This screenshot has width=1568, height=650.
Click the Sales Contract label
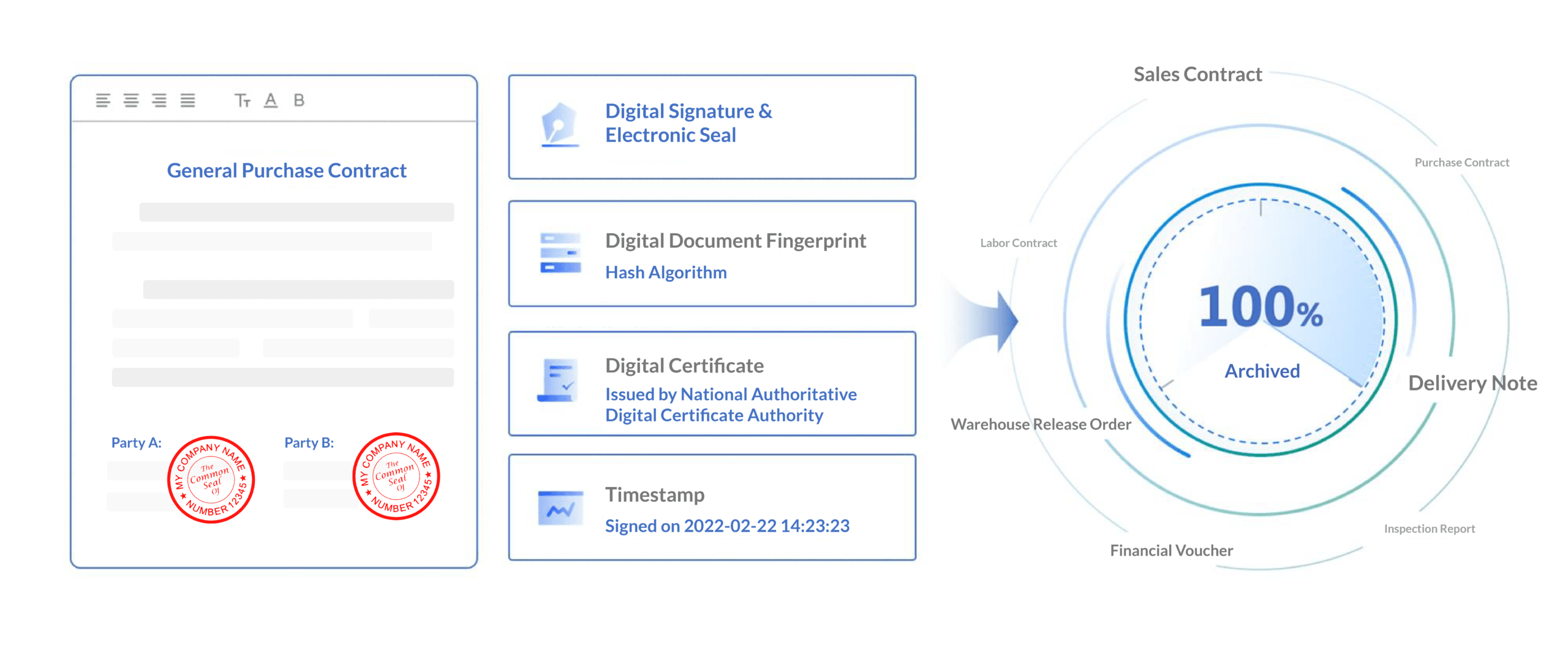(x=1197, y=74)
